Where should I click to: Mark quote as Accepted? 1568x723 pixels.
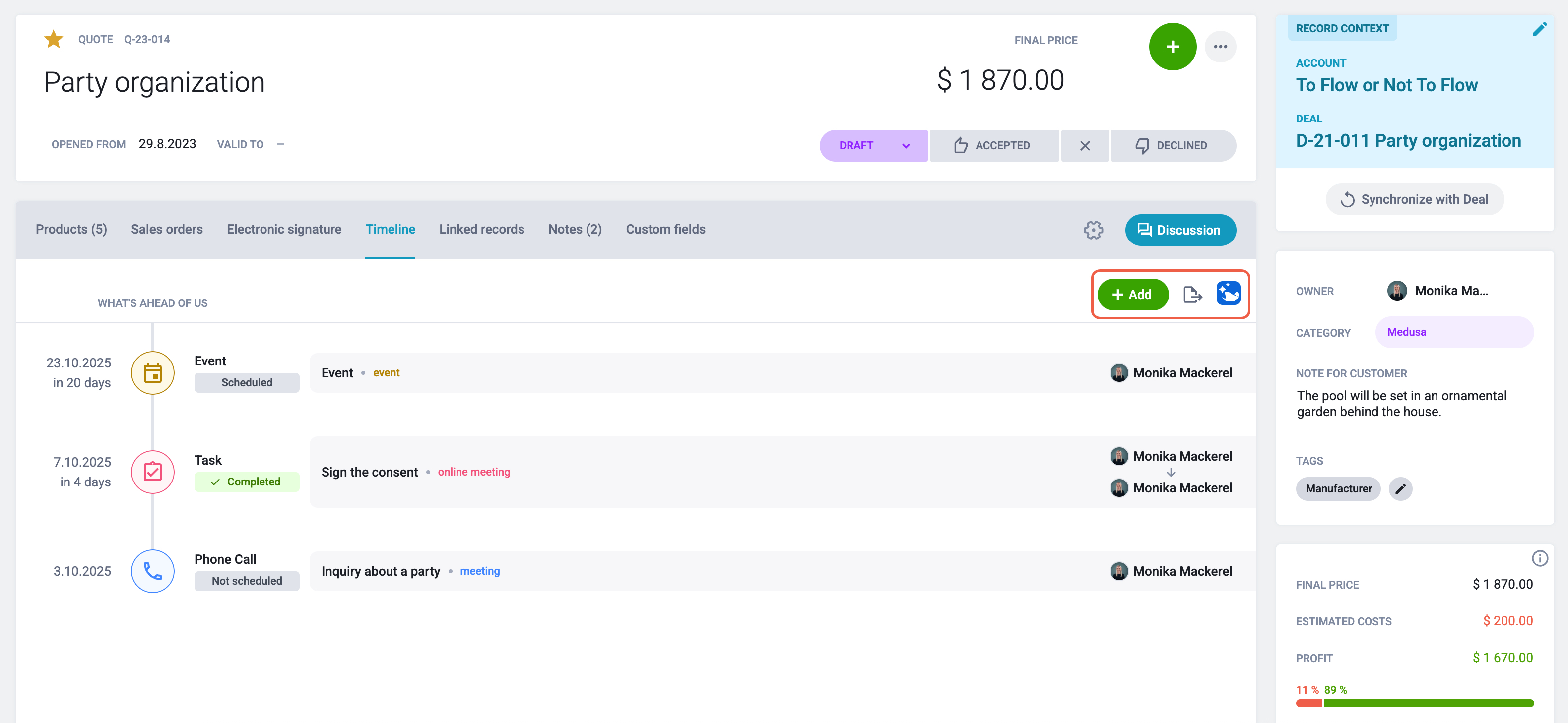994,145
